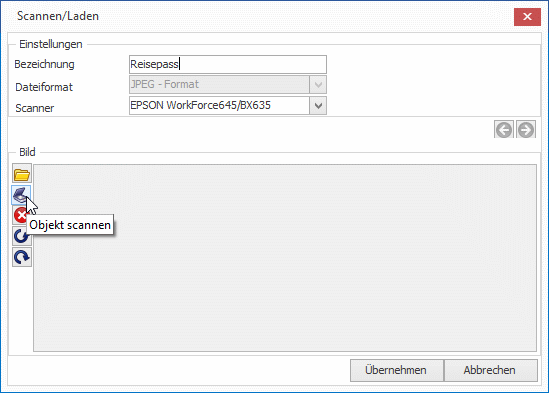Screen dimensions: 549x393
Task: Close the Scannen/Laden dialog window
Action: [x=527, y=16]
